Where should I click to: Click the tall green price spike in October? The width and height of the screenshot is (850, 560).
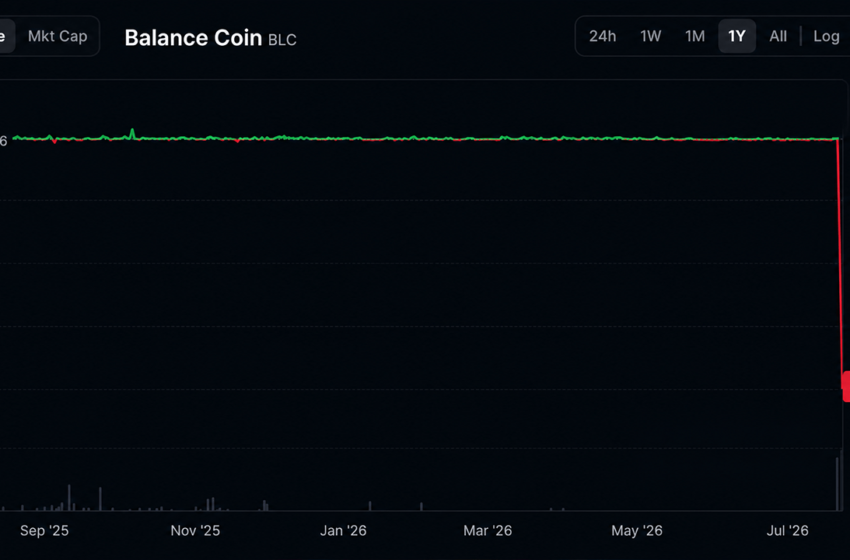[x=132, y=133]
